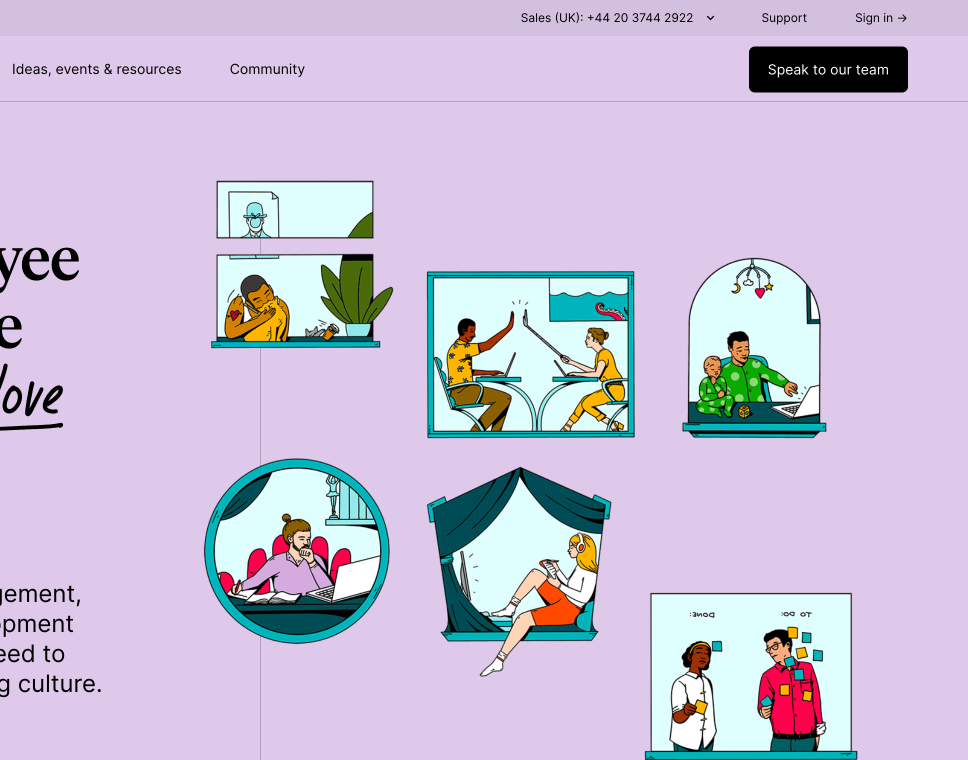Click the father and baby arched illustration
Viewport: 968px width, 760px height.
(754, 348)
